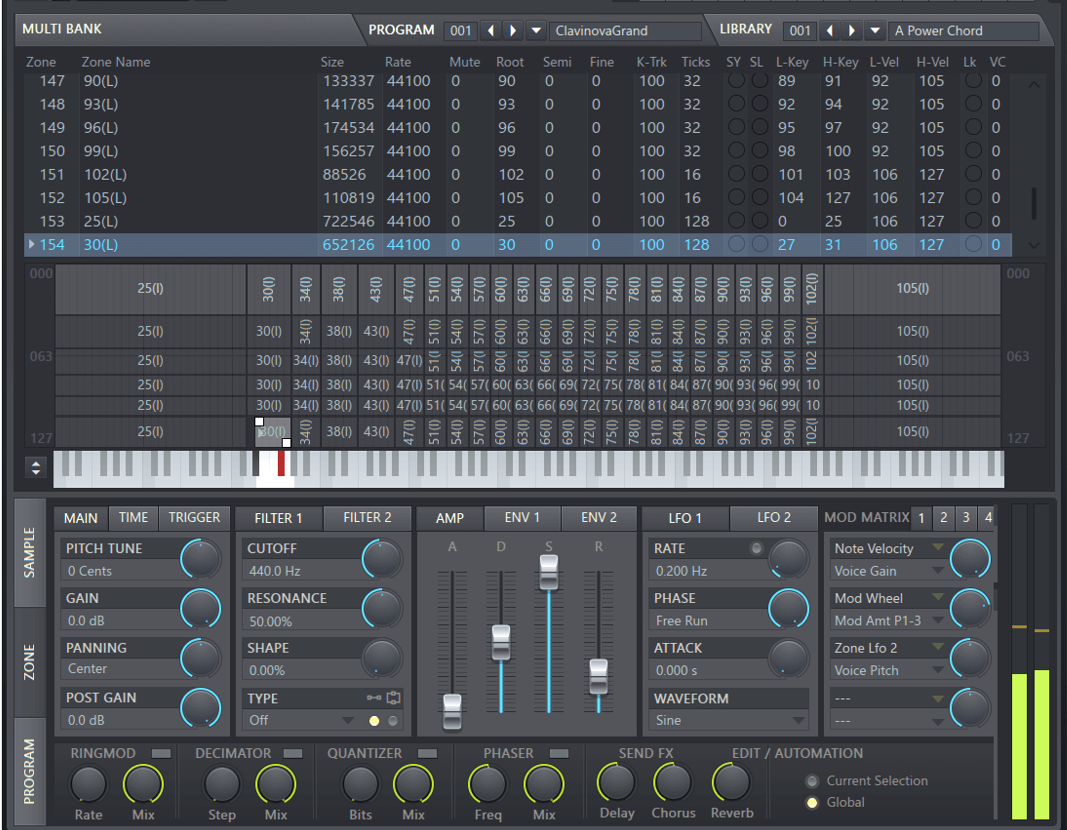Click the ClavinovaGrand program name field

point(625,31)
